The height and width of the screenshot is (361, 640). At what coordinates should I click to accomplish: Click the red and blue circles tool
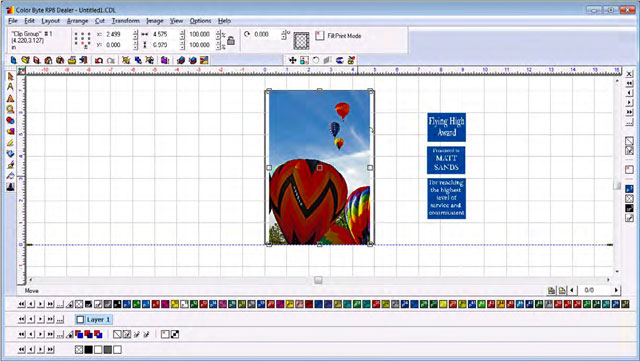pyautogui.click(x=10, y=120)
